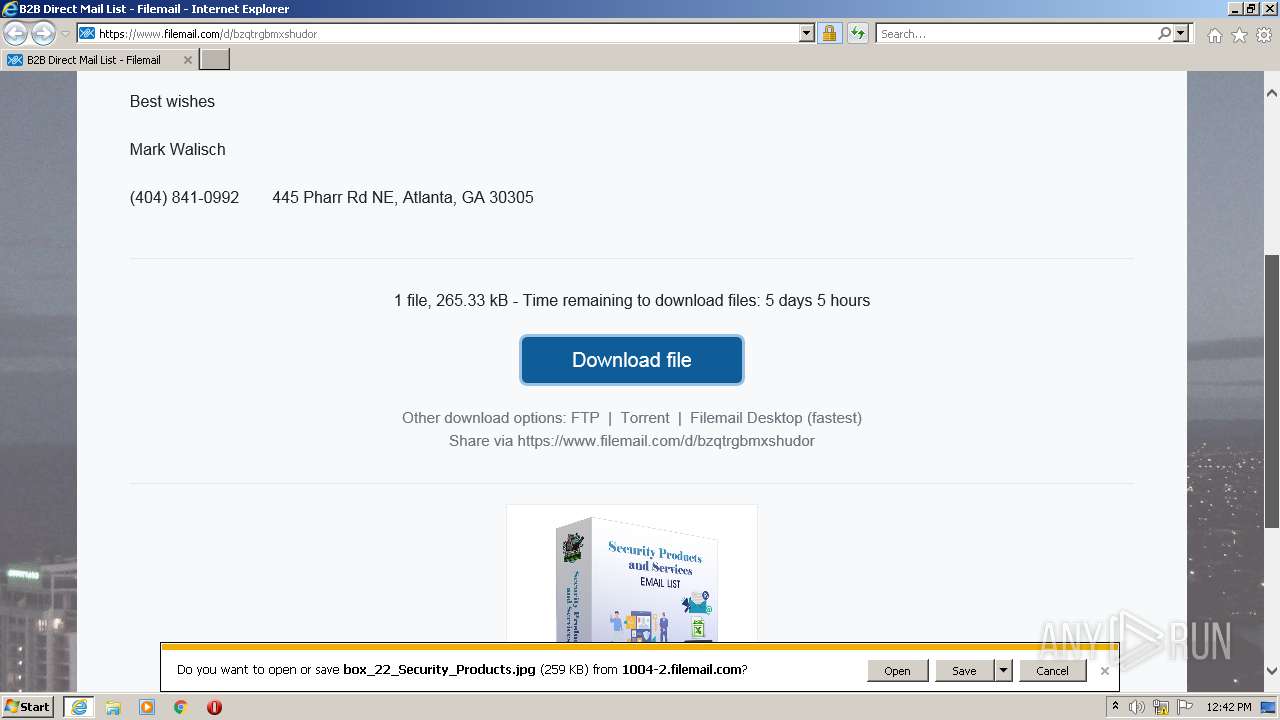Open a new blank tab
The image size is (1280, 720).
pyautogui.click(x=215, y=60)
